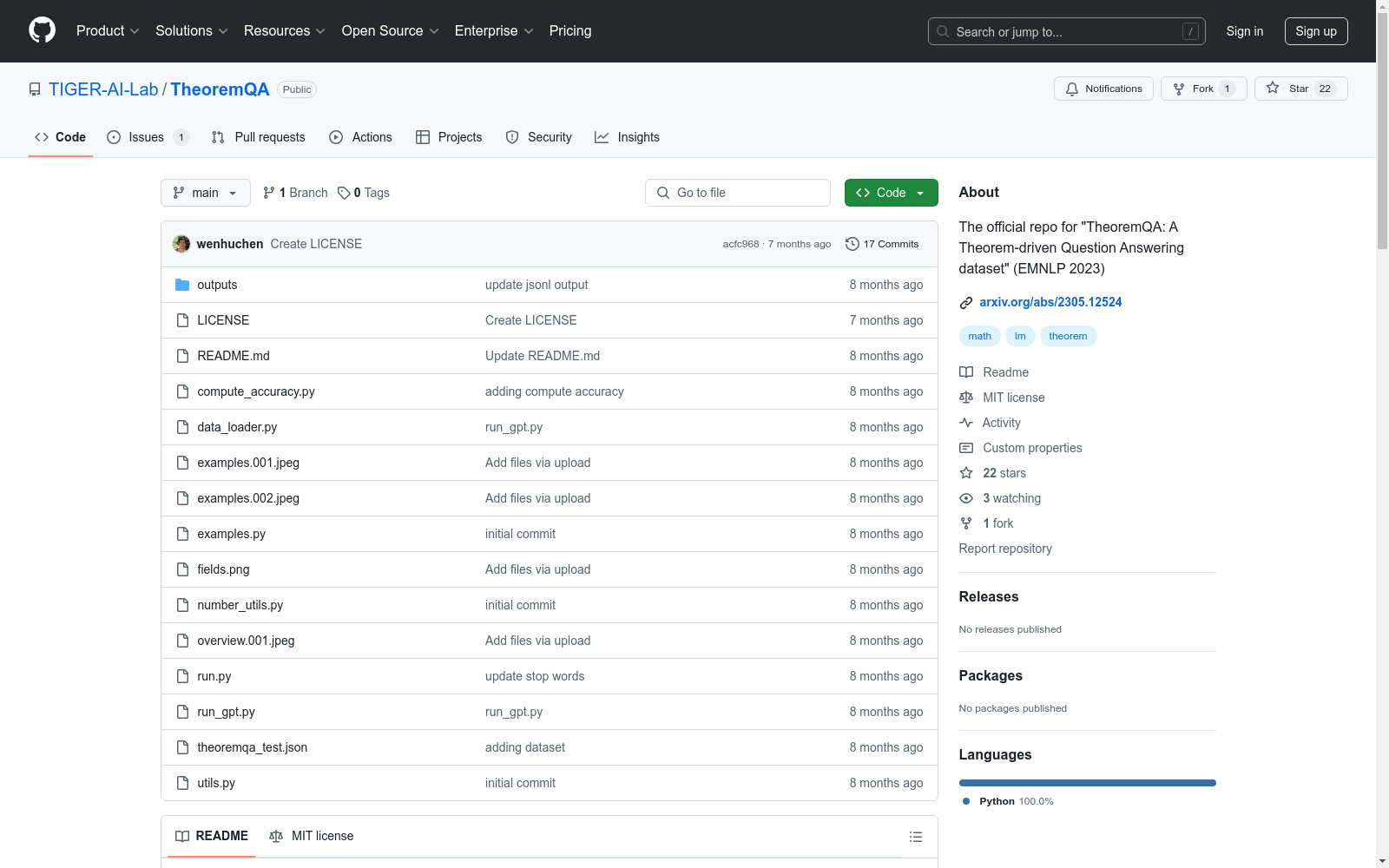The width and height of the screenshot is (1389, 868).
Task: Click the Sign in link
Action: pos(1245,31)
